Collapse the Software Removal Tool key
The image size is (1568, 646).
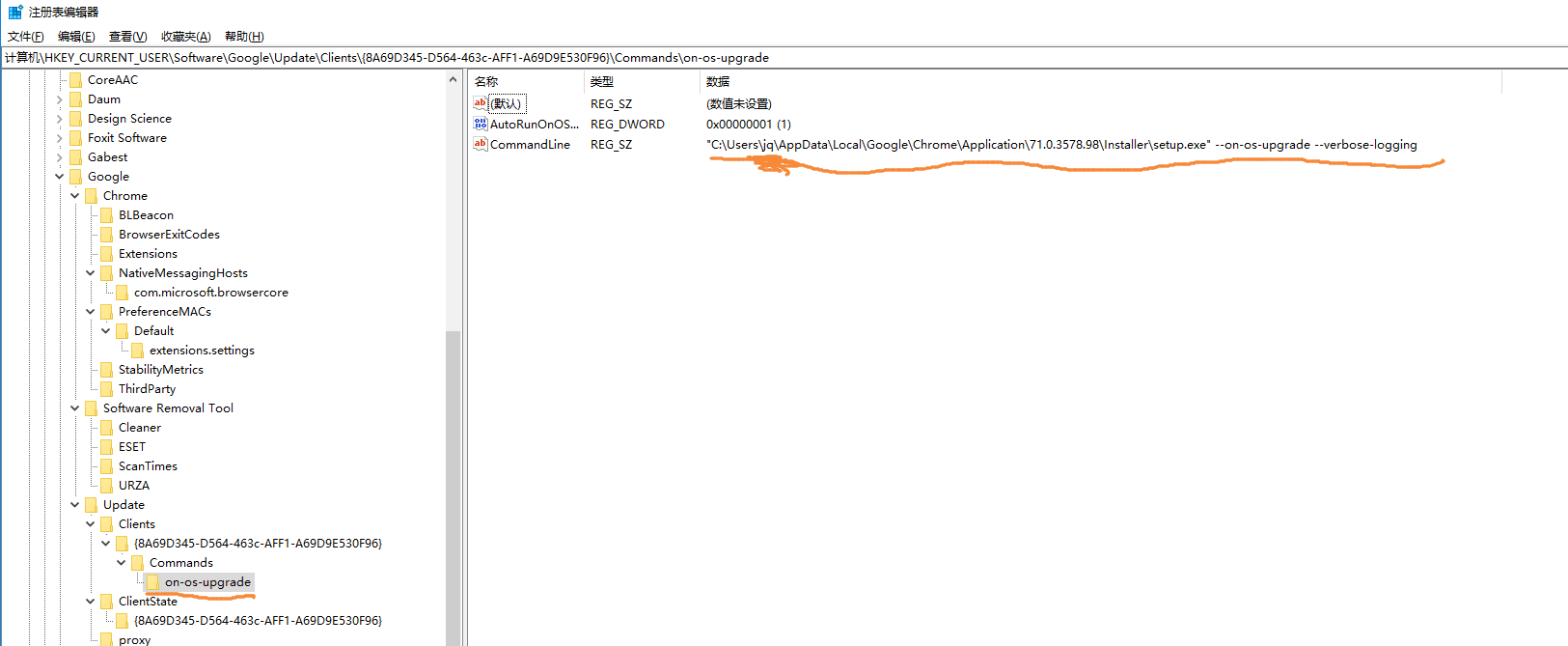75,408
